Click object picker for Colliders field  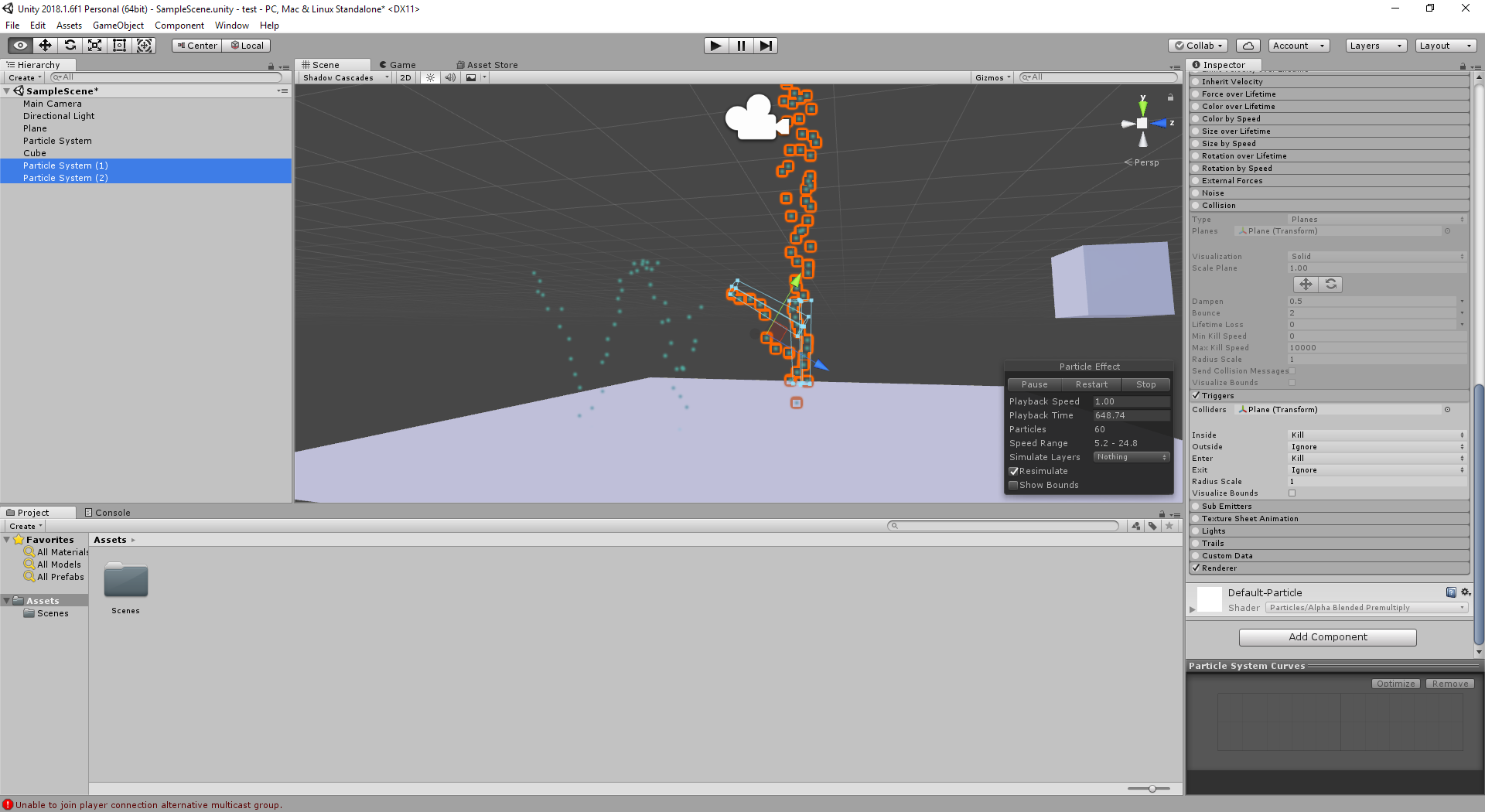[1447, 410]
